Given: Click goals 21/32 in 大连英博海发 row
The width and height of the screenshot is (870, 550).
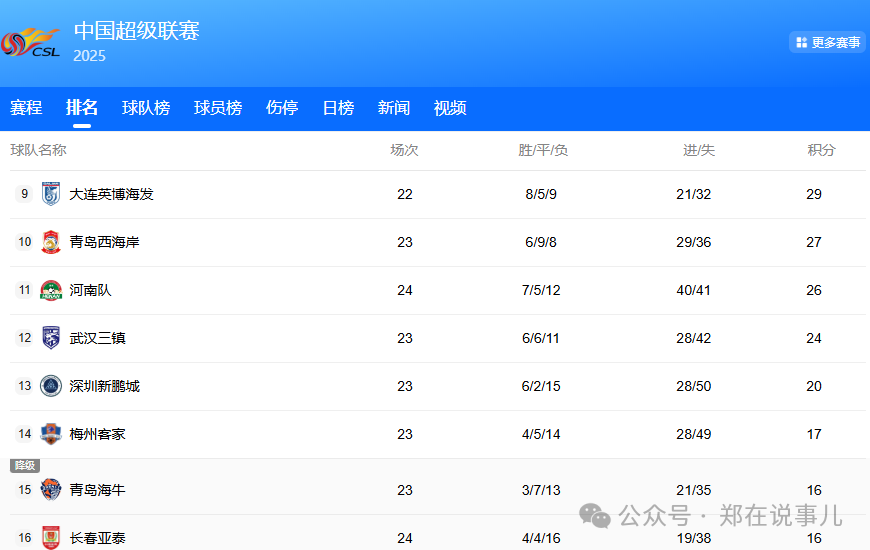Looking at the screenshot, I should pos(694,194).
